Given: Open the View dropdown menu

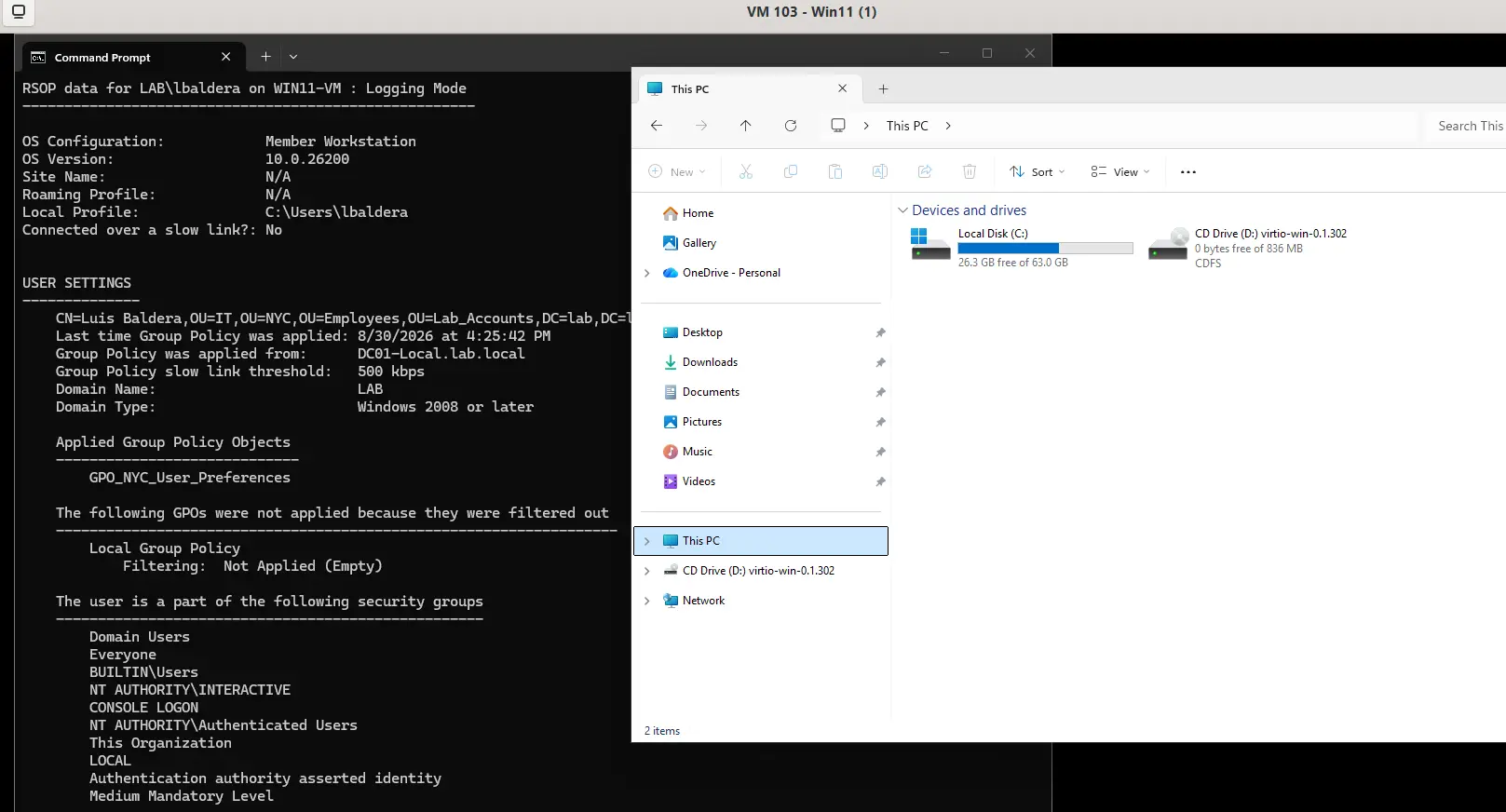Looking at the screenshot, I should tap(1120, 171).
